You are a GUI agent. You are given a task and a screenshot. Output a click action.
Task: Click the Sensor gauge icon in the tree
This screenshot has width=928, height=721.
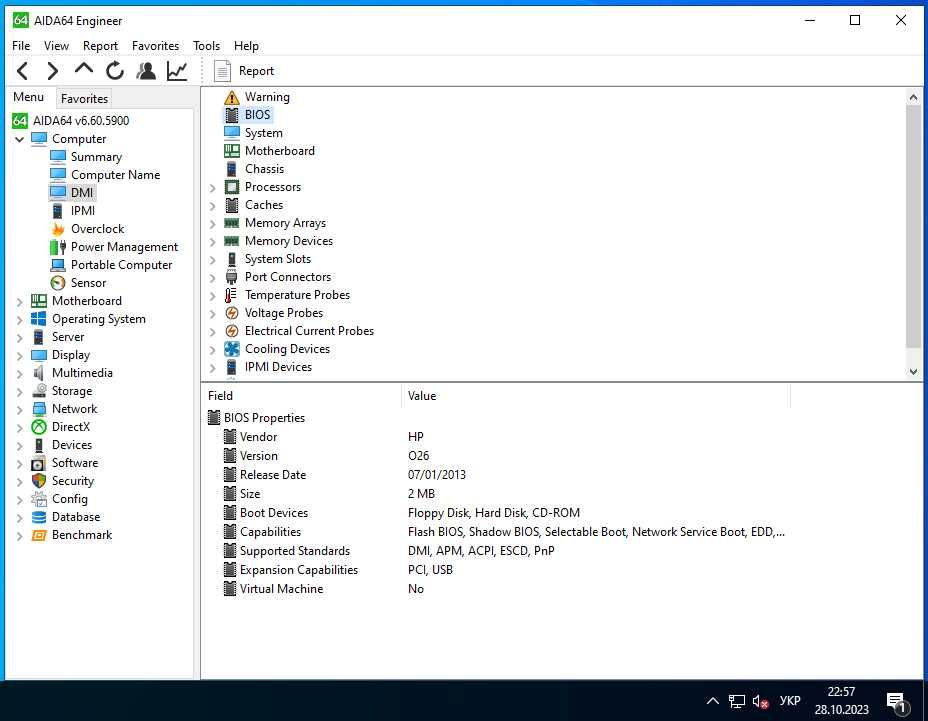[58, 283]
